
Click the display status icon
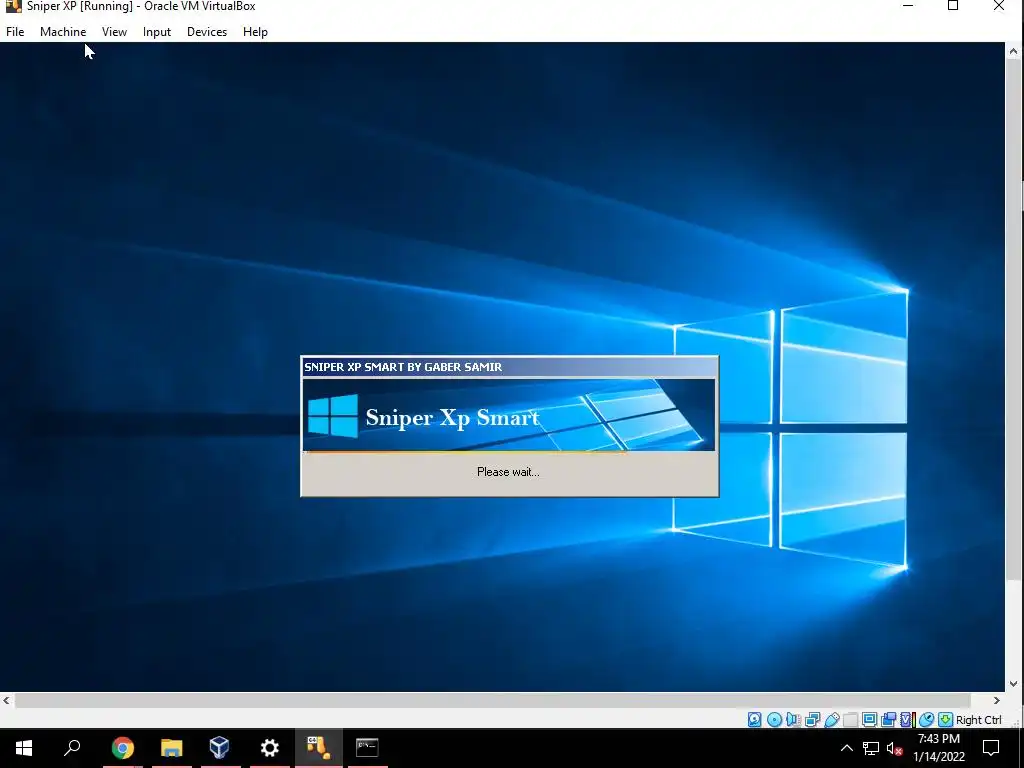pos(869,720)
